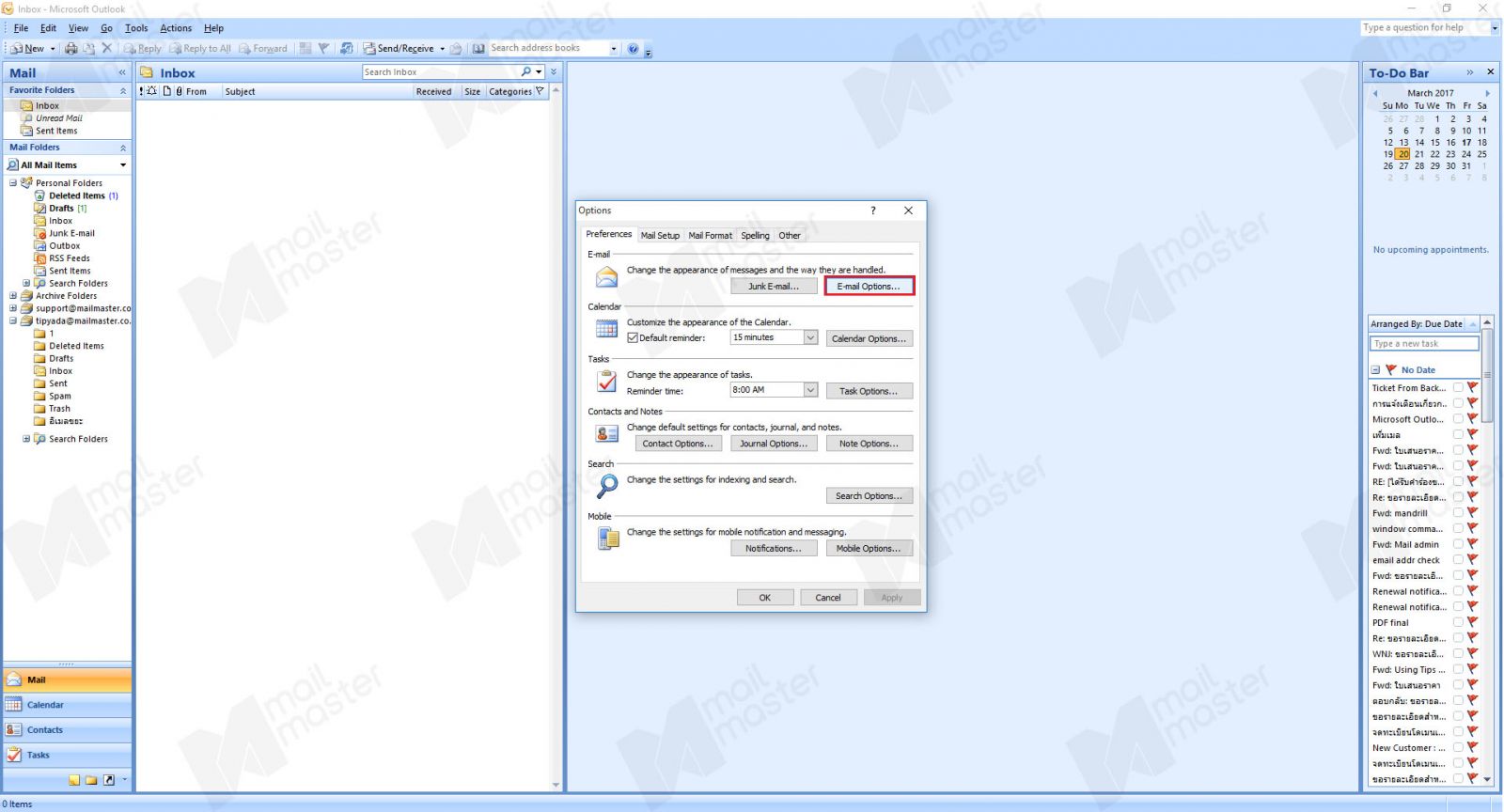Switch to Contacts in navigation pane
The image size is (1504, 812).
67,730
